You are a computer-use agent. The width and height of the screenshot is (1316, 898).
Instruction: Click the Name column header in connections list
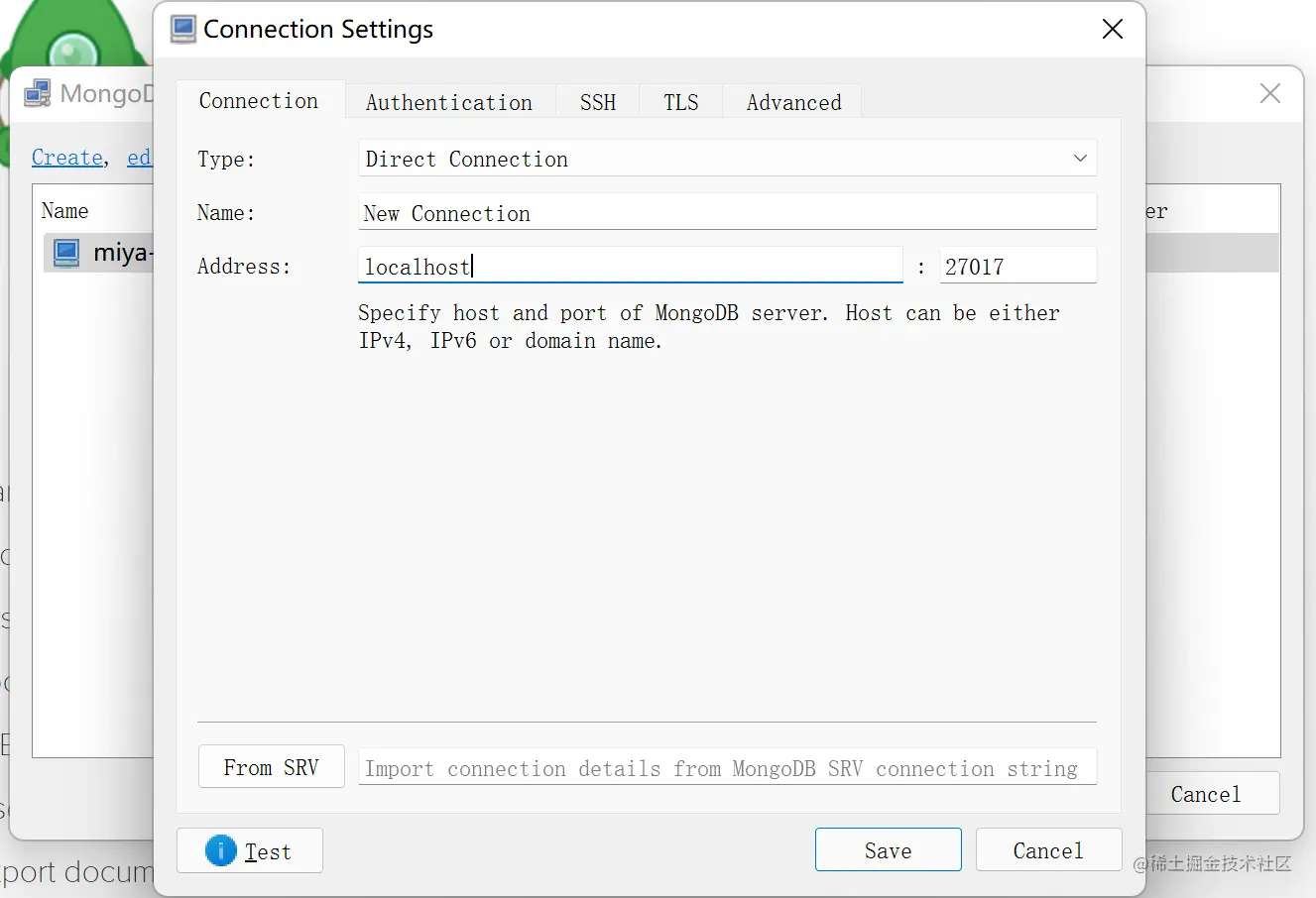point(64,211)
